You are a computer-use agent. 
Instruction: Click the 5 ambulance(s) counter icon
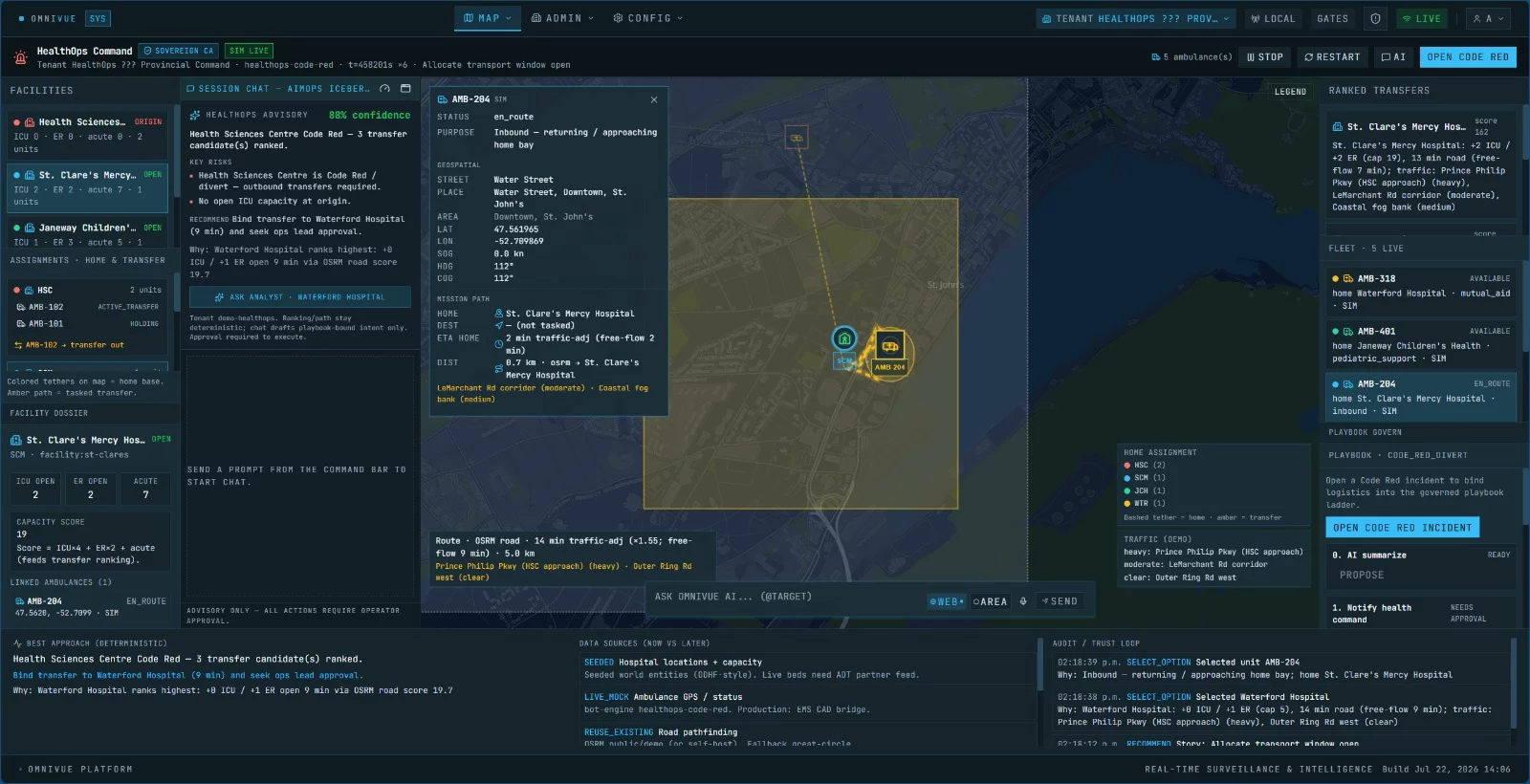pyautogui.click(x=1155, y=57)
